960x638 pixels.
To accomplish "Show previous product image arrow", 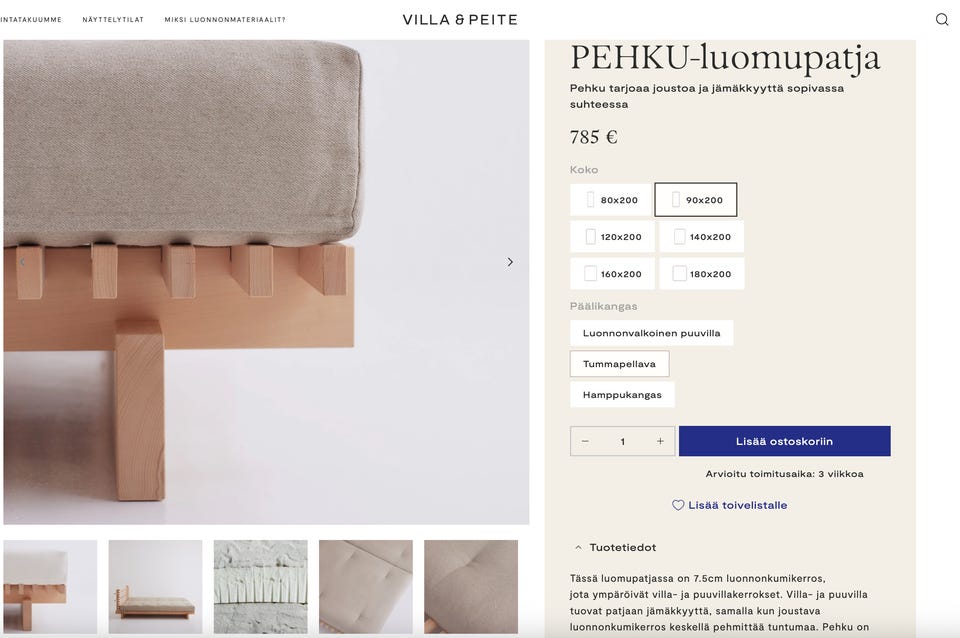I will 22,262.
